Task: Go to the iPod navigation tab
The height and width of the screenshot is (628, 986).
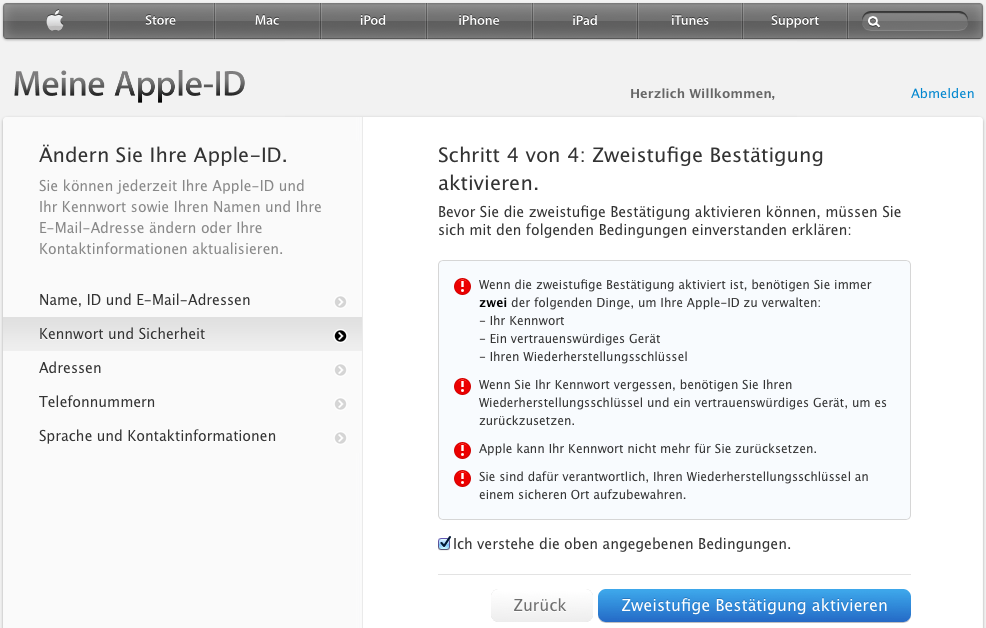Action: click(373, 21)
